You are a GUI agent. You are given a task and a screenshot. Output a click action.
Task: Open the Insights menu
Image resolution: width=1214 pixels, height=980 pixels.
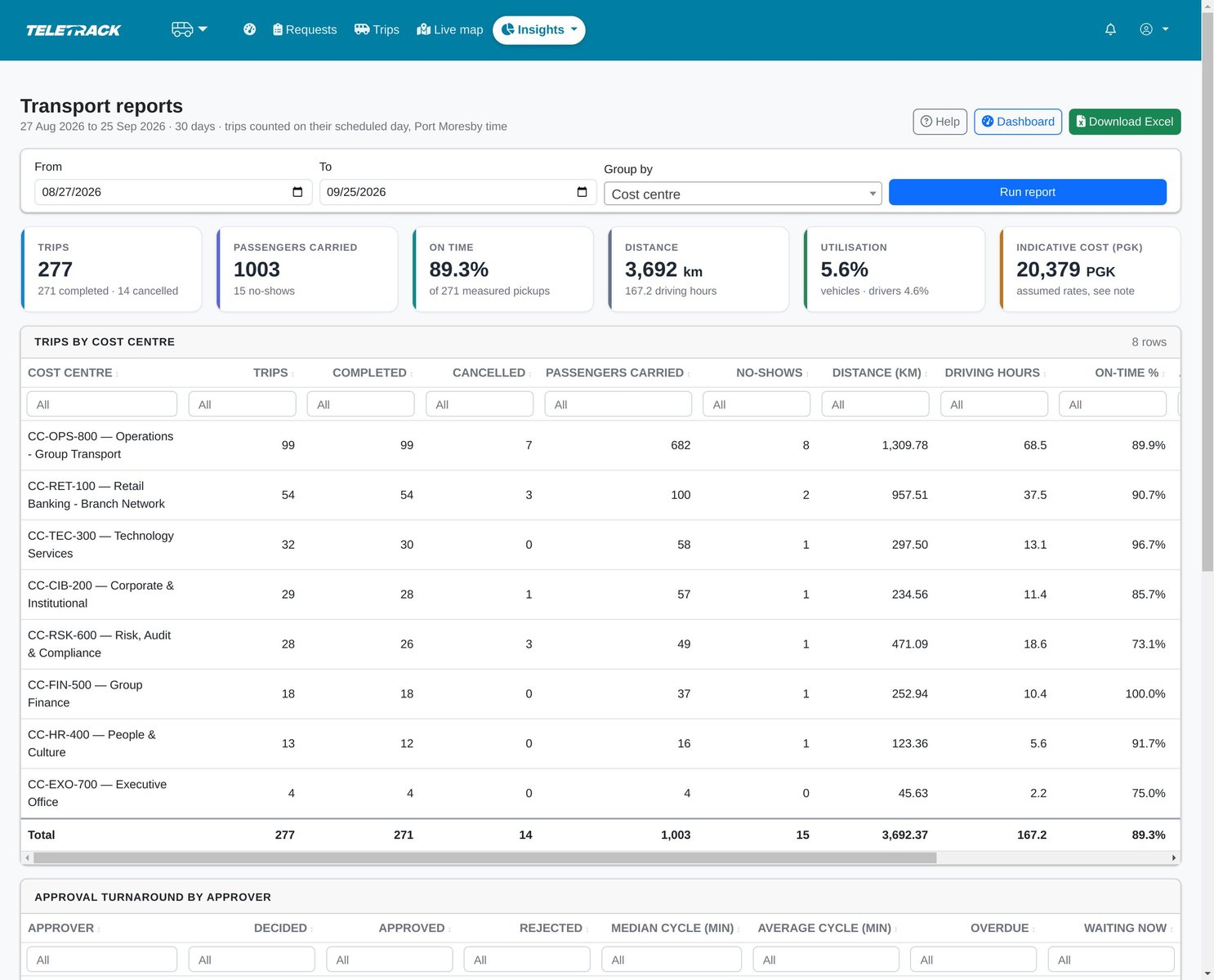[539, 30]
